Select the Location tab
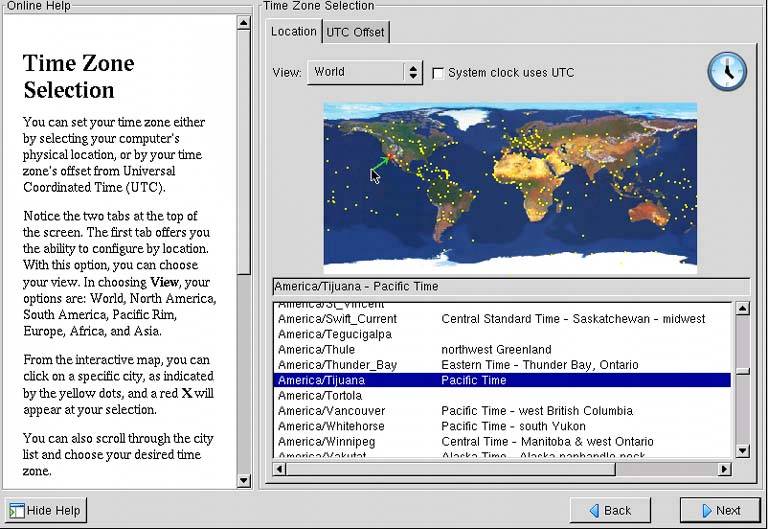This screenshot has height=529, width=768. click(293, 31)
